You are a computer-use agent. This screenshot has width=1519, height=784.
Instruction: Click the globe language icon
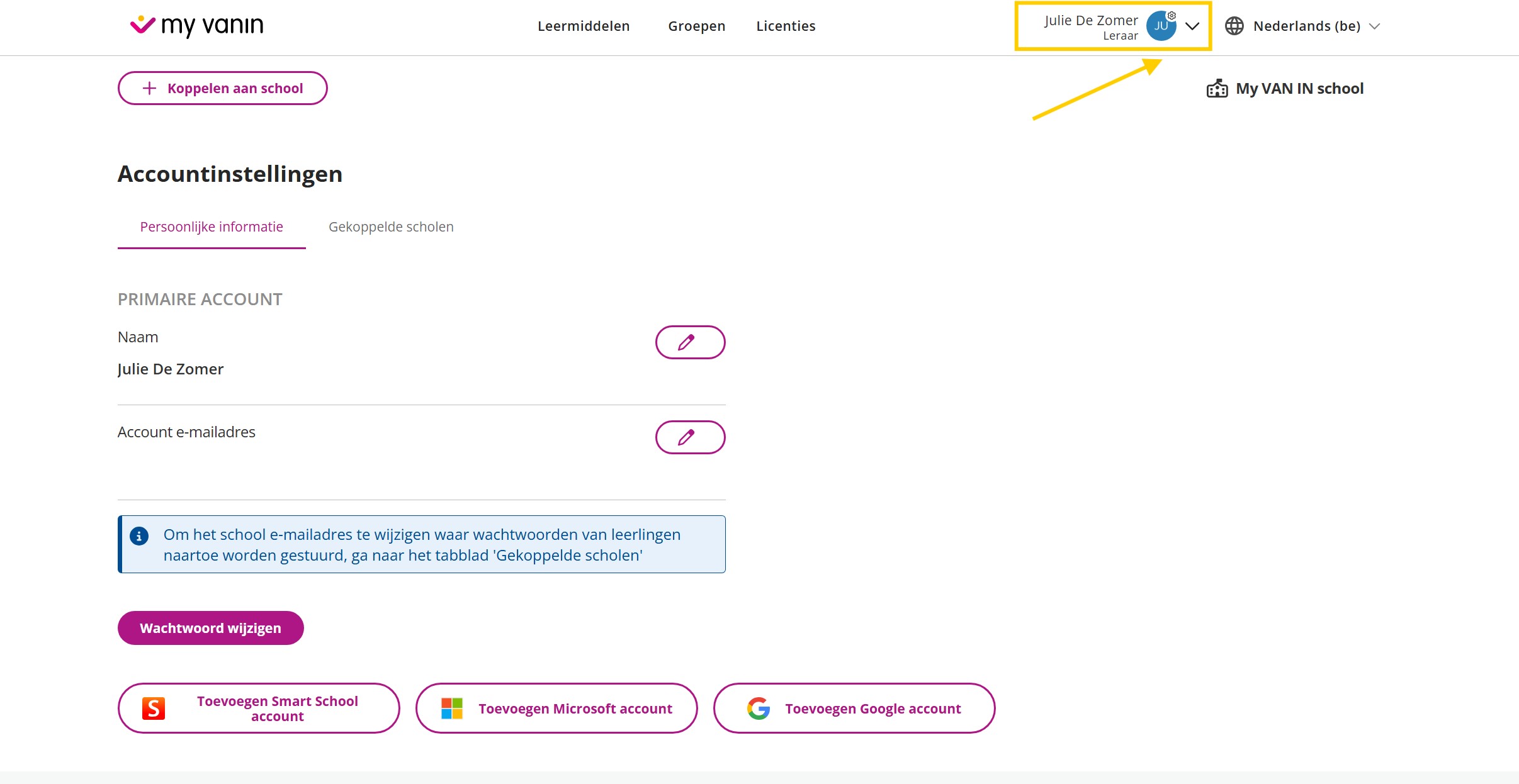tap(1234, 26)
